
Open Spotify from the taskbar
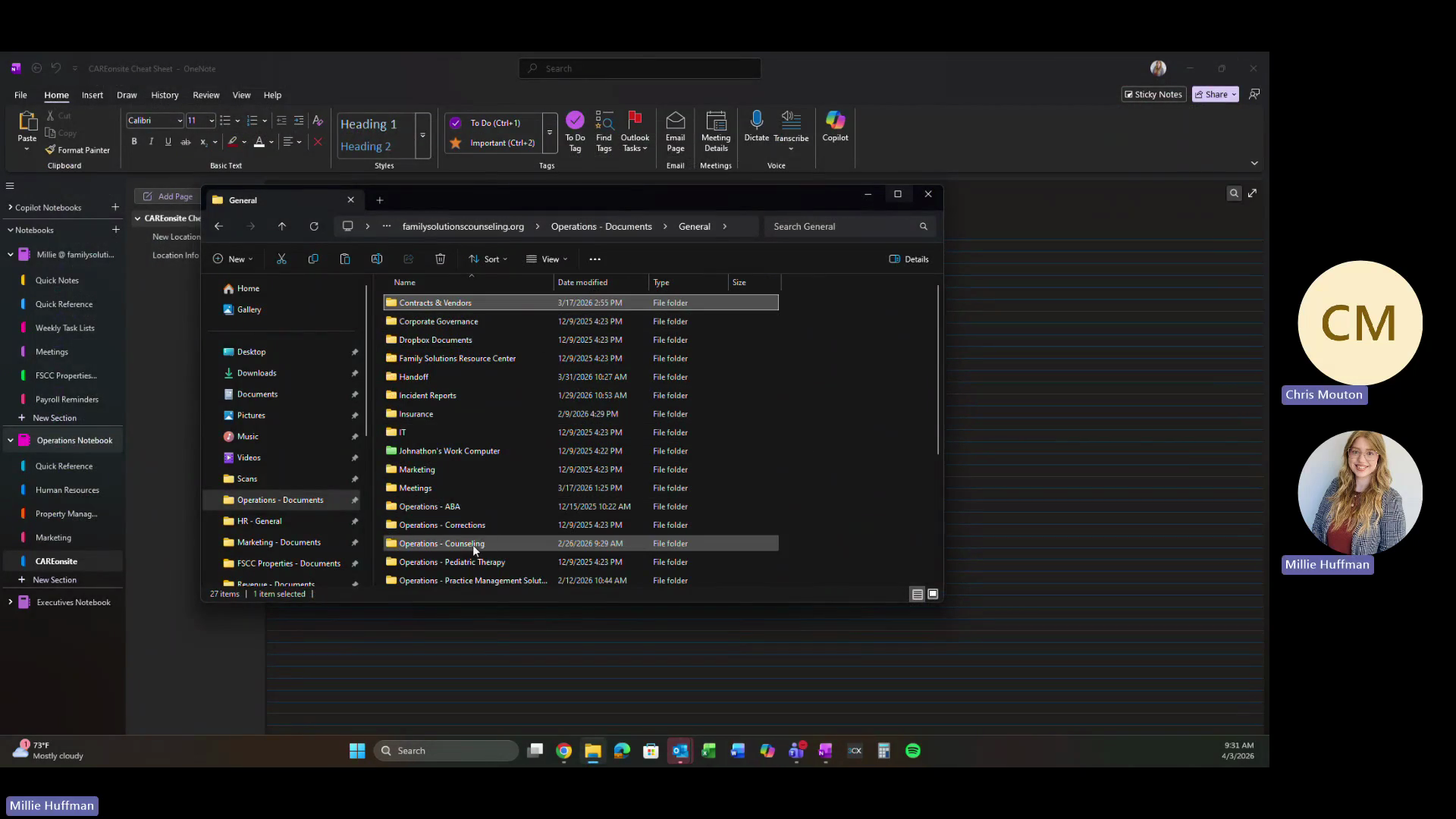[x=913, y=751]
